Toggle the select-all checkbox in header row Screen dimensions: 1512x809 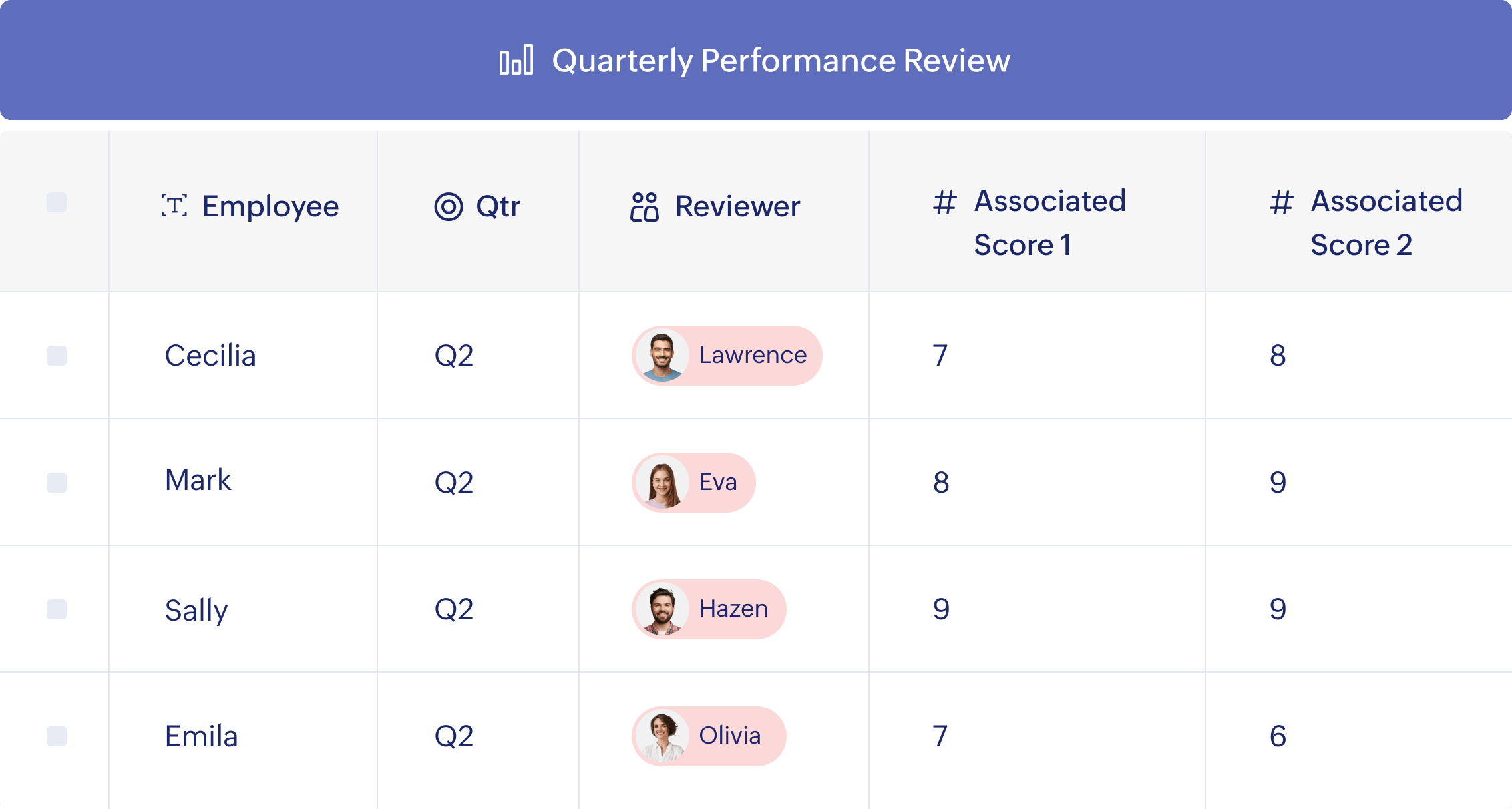point(57,202)
